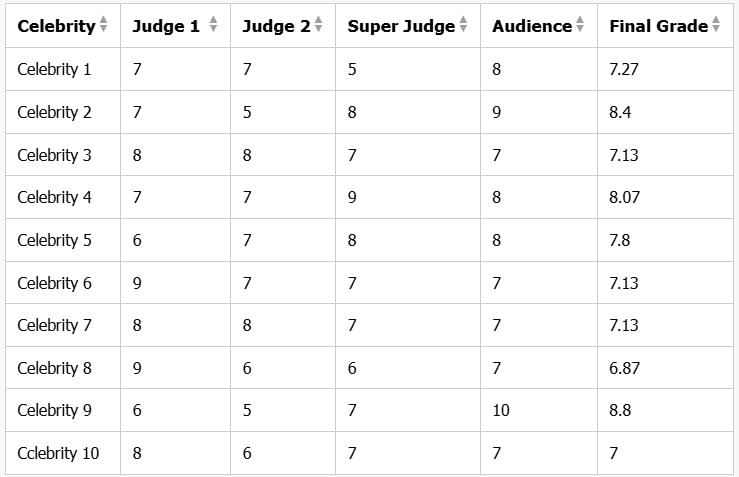The width and height of the screenshot is (739, 477).
Task: Click the Celebrity 4 row name
Action: click(x=54, y=198)
